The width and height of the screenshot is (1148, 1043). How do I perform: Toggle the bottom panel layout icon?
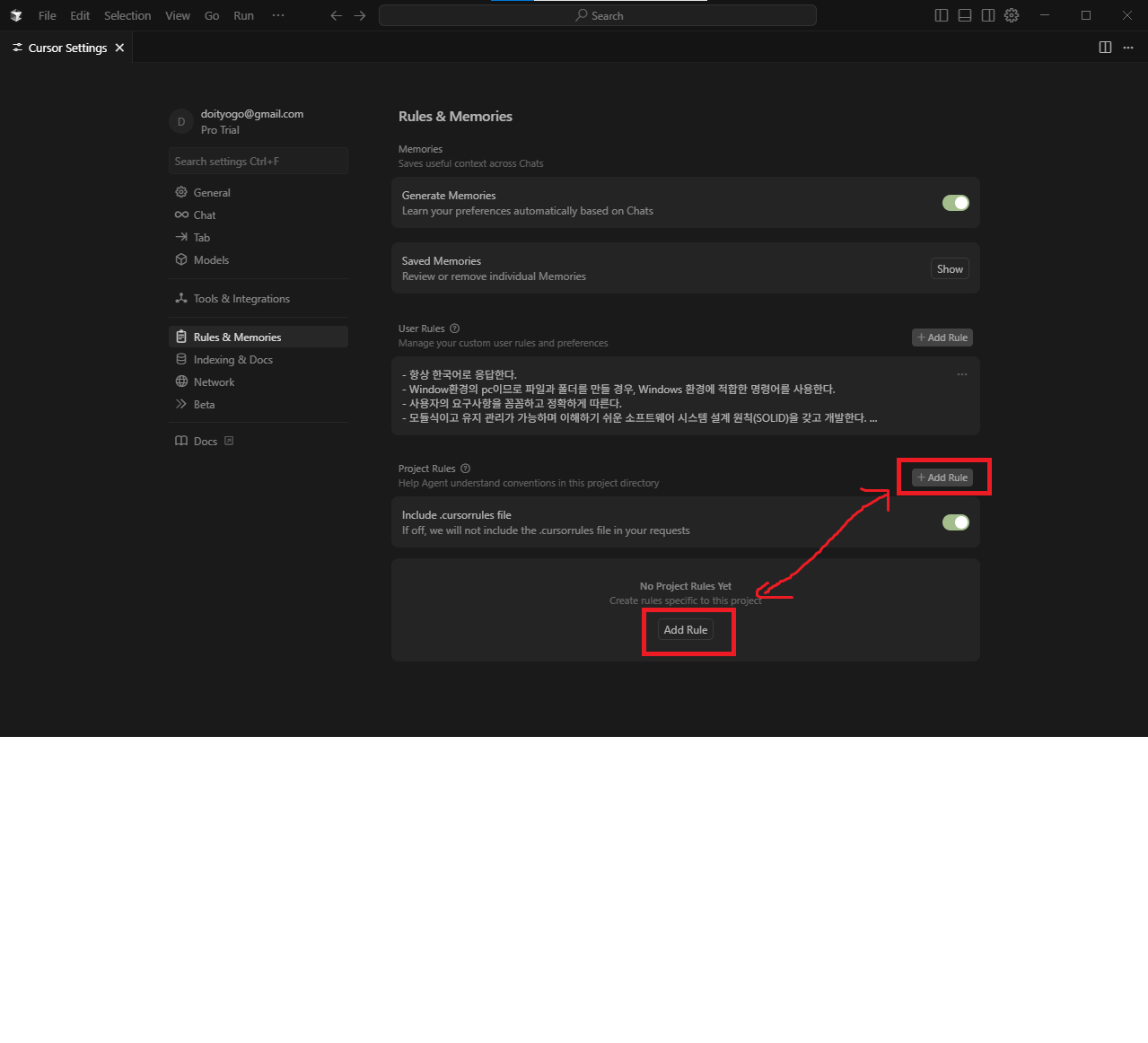[x=965, y=15]
